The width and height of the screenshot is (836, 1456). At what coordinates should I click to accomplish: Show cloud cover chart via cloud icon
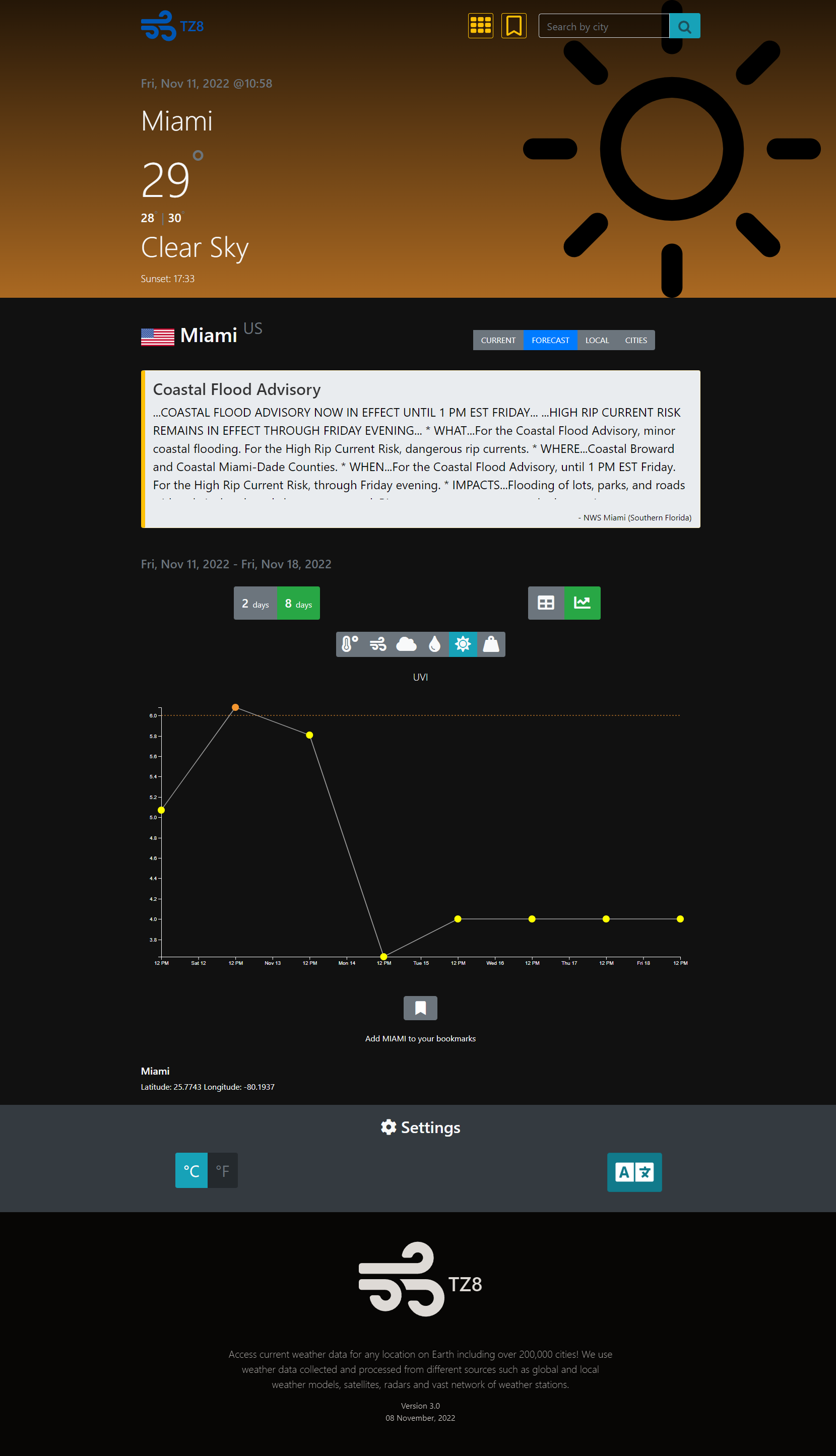pyautogui.click(x=406, y=644)
